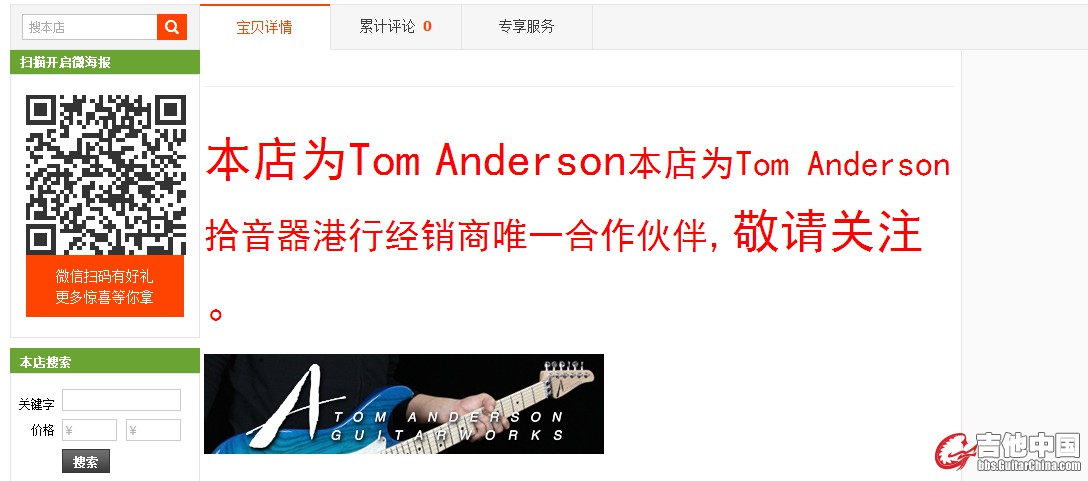Viewport: 1088px width, 481px height.
Task: Select the 专享服务 tab
Action: [x=527, y=26]
